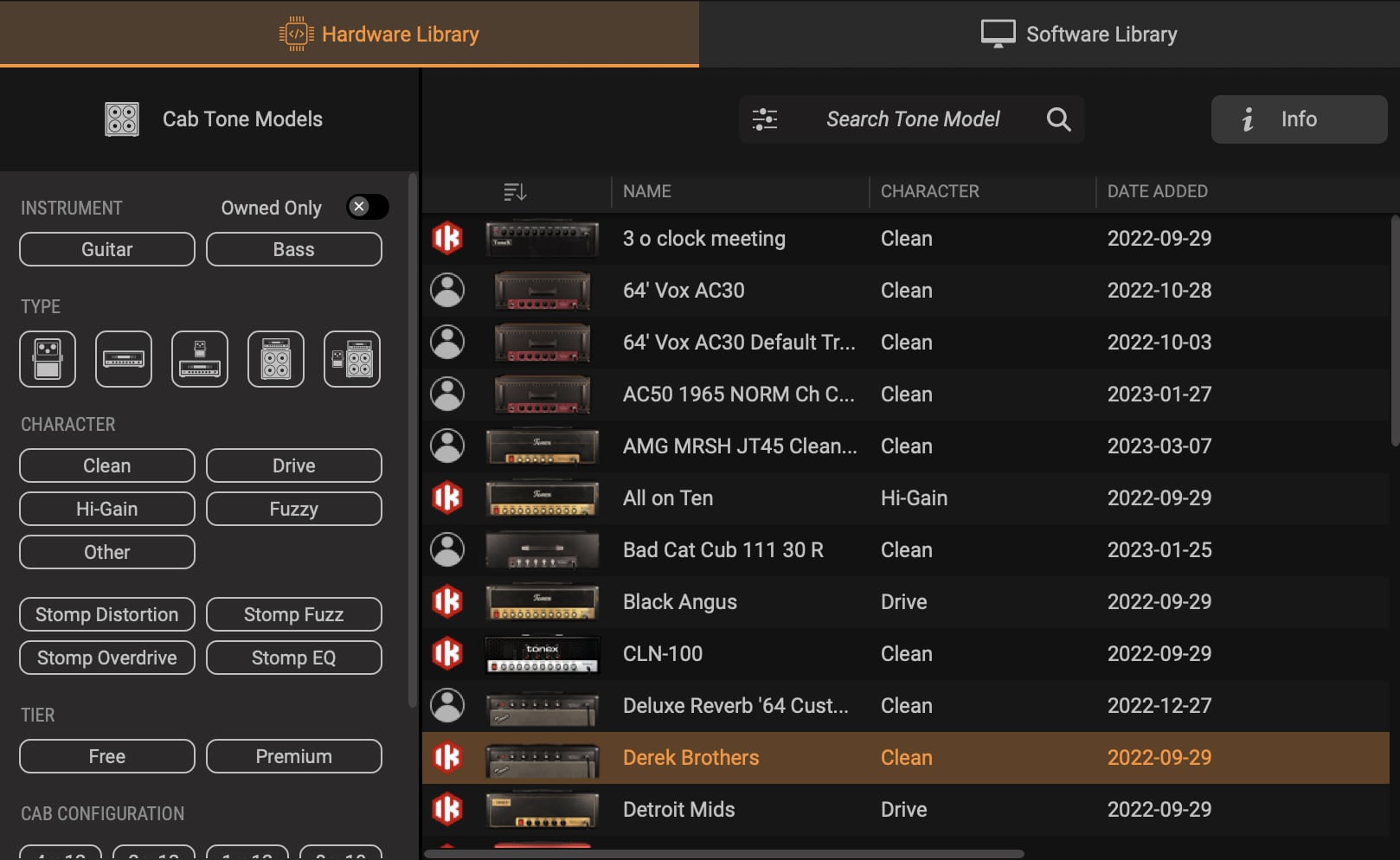Toggle the Clean character filter
The height and width of the screenshot is (860, 1400).
[107, 465]
